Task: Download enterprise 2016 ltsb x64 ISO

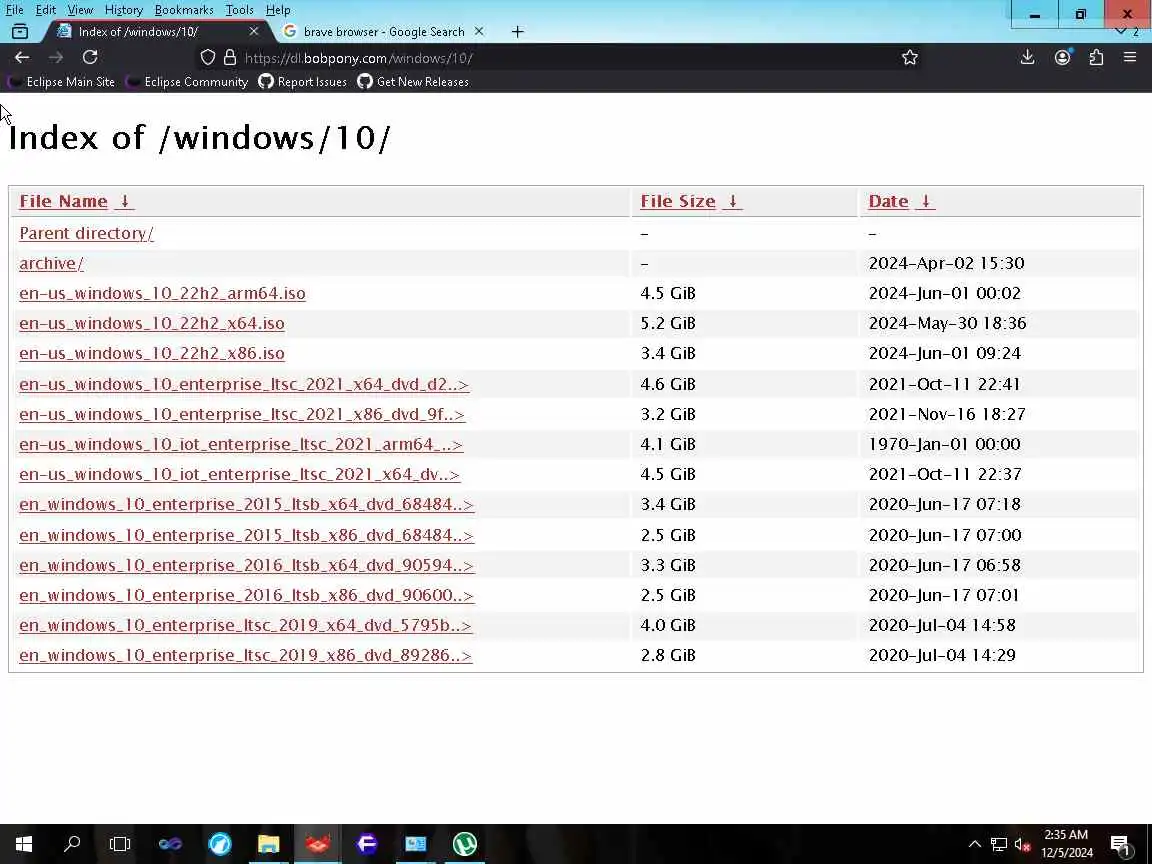Action: coord(246,566)
